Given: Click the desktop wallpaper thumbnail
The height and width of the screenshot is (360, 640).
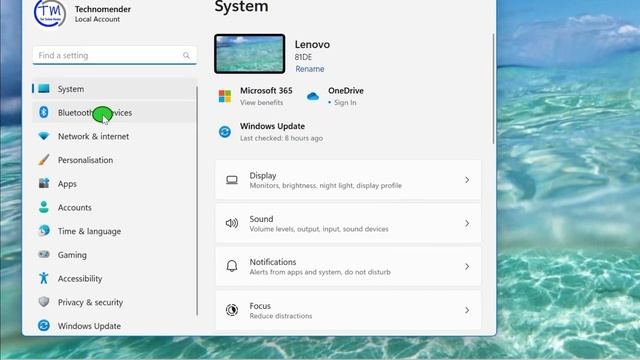Looking at the screenshot, I should pos(249,54).
